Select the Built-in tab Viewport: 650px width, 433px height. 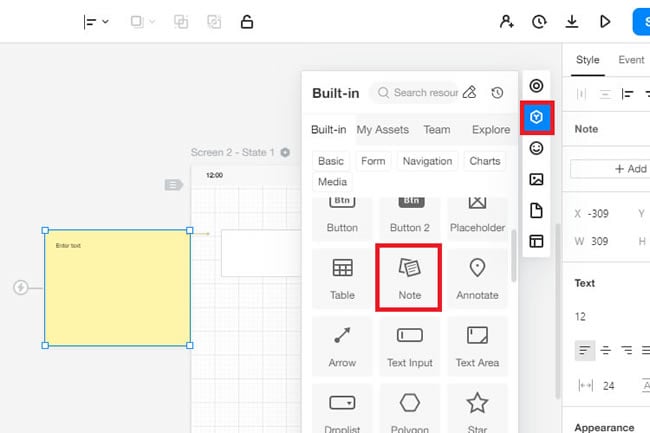pos(328,130)
